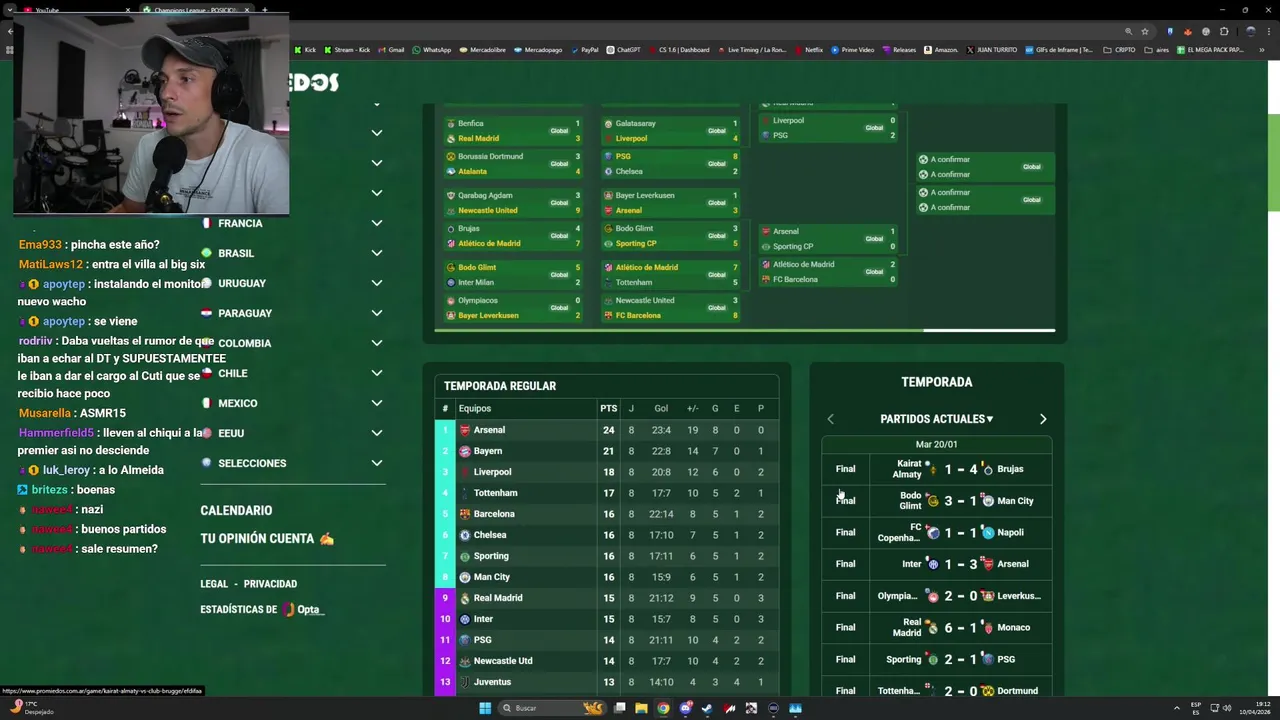Viewport: 1280px width, 720px height.
Task: Open Steam from the taskbar
Action: 707,708
